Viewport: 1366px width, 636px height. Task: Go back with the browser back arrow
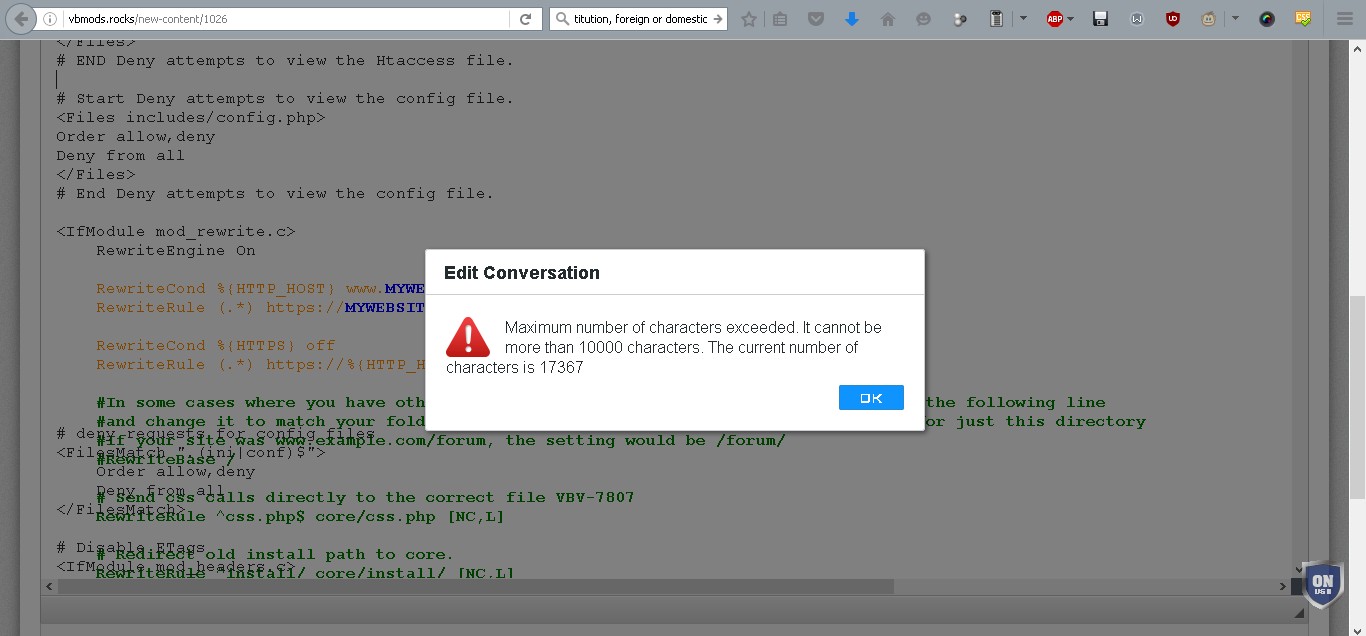tap(21, 18)
